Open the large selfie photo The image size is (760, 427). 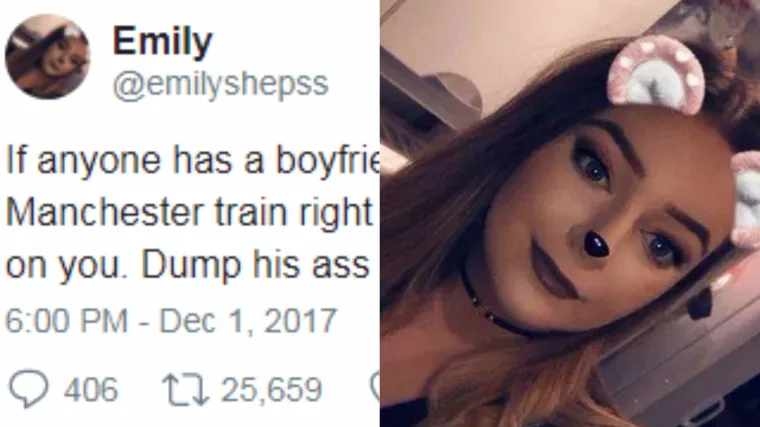coord(570,213)
